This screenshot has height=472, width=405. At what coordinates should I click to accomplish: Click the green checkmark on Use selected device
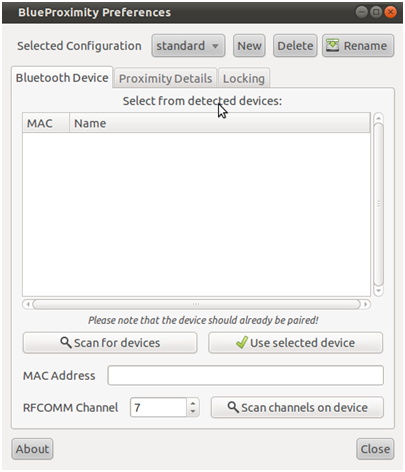pyautogui.click(x=242, y=342)
